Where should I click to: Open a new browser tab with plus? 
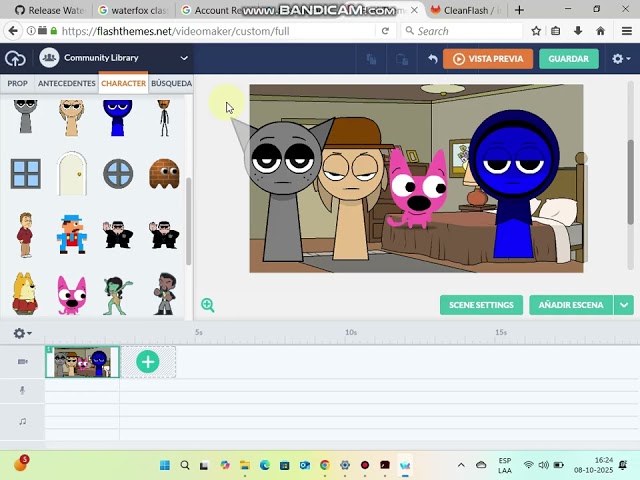click(519, 10)
